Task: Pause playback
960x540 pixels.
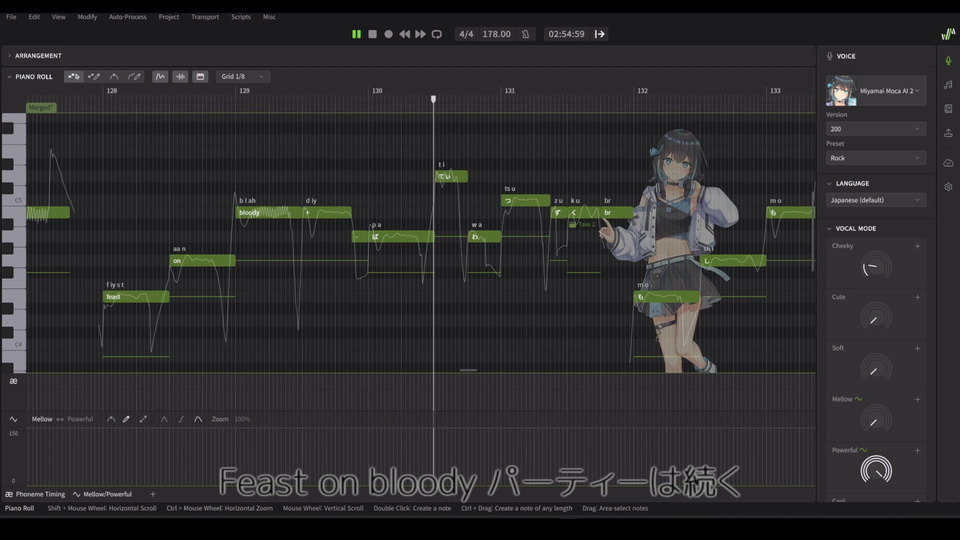Action: 356,34
